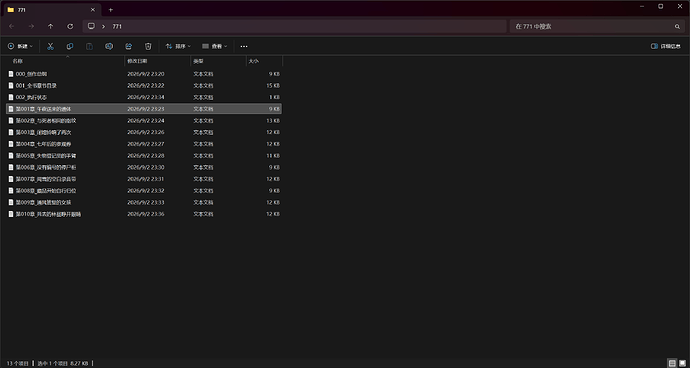Select the 771 breadcrumb in address bar

point(117,26)
